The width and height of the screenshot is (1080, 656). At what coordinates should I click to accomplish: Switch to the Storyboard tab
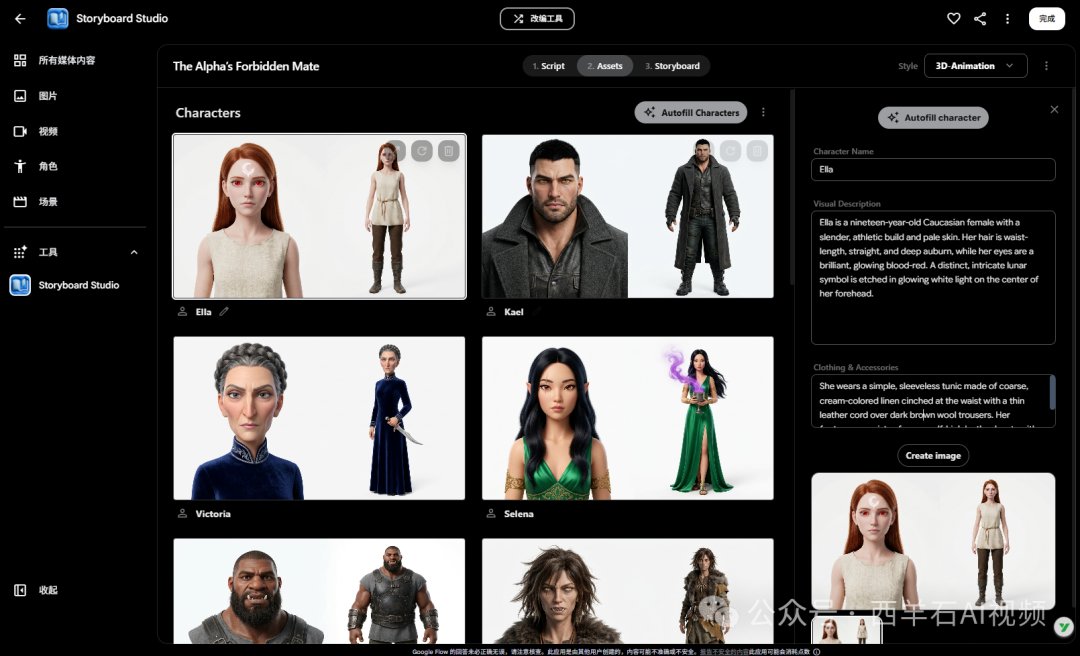tap(672, 66)
